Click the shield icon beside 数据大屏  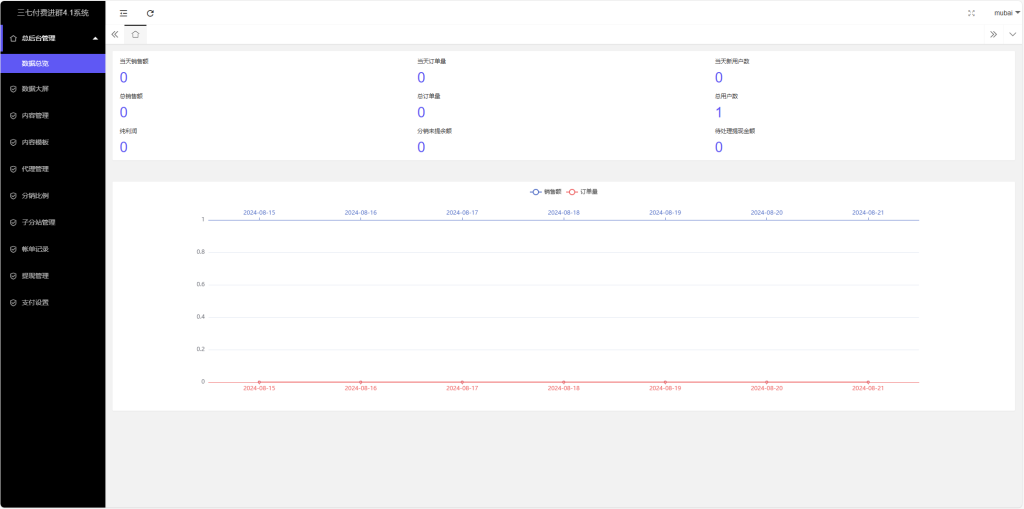click(13, 89)
